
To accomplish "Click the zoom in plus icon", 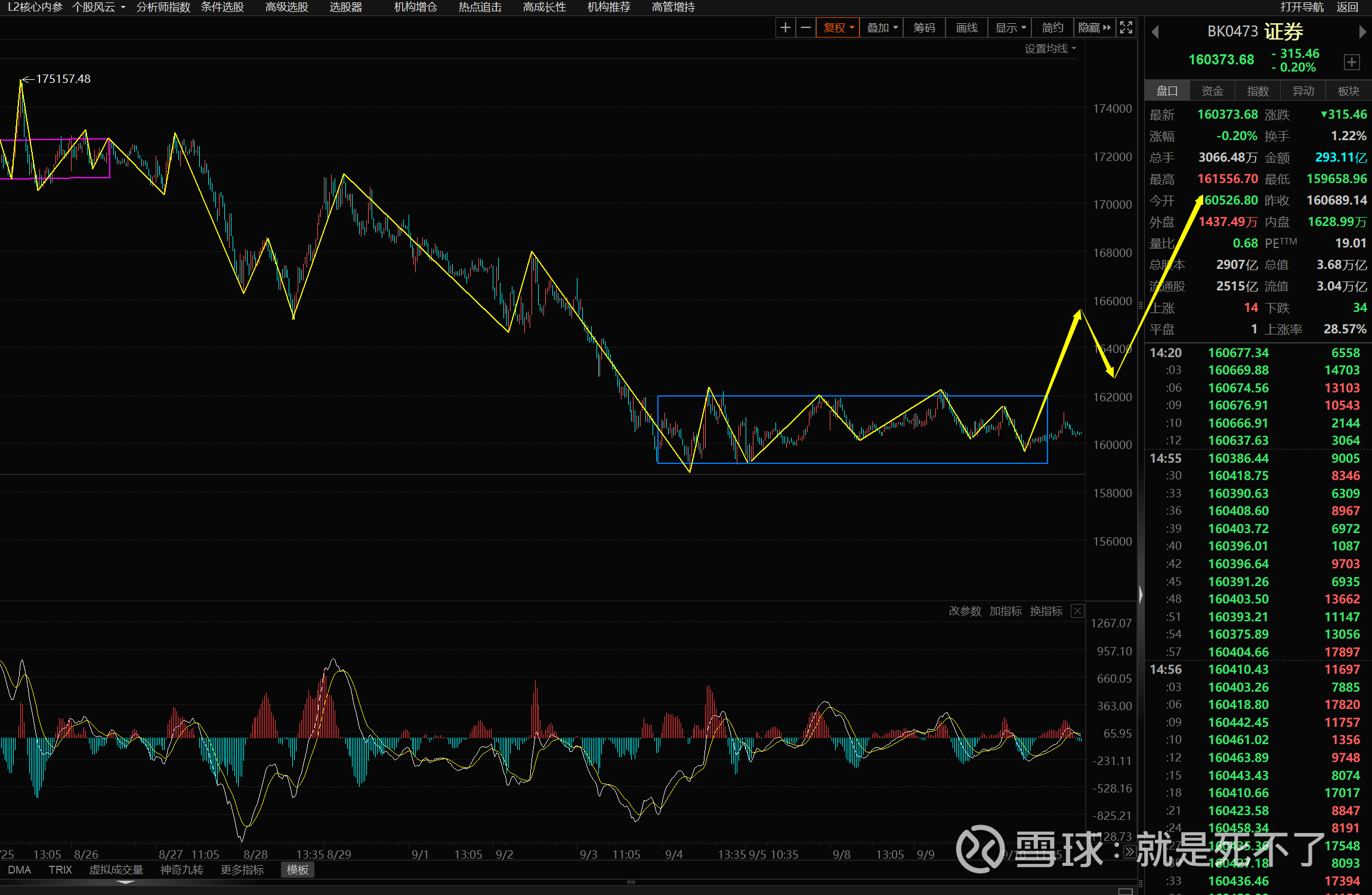I will [785, 27].
